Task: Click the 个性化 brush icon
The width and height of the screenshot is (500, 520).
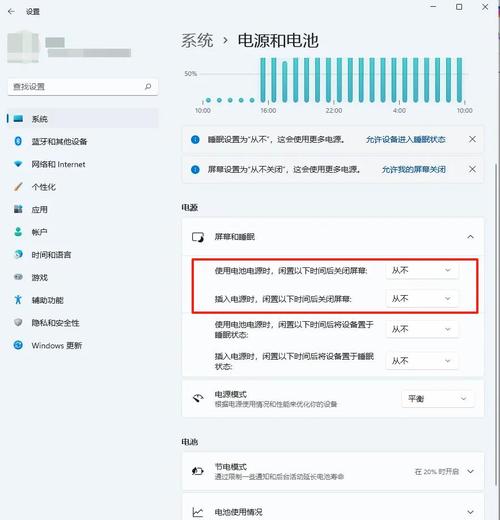Action: pyautogui.click(x=18, y=186)
